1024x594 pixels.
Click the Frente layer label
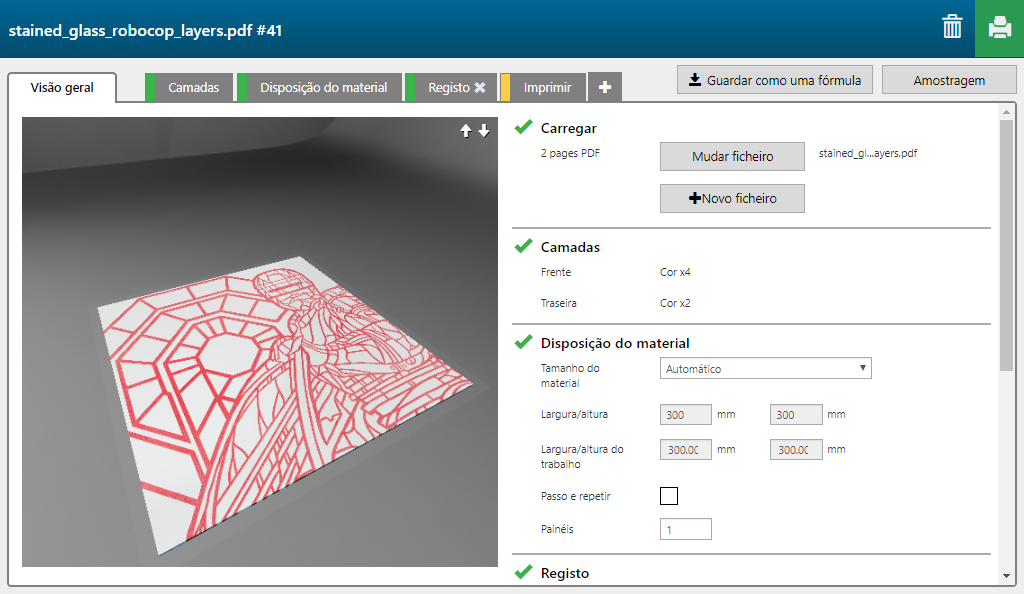(556, 272)
